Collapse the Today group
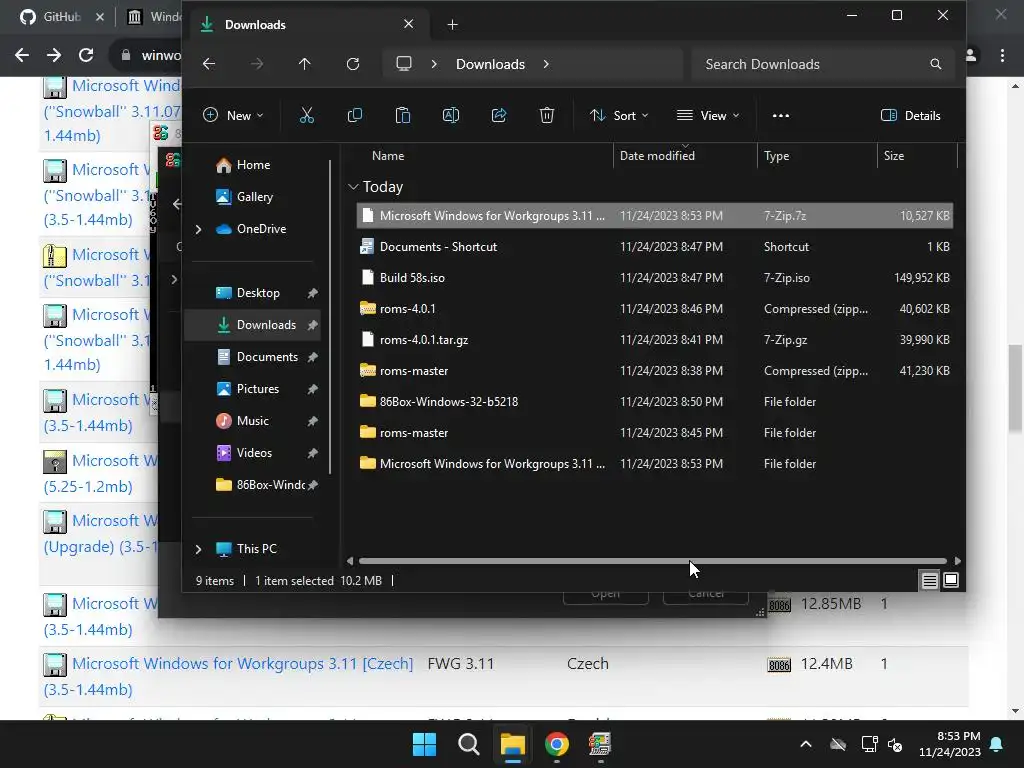 click(x=353, y=187)
